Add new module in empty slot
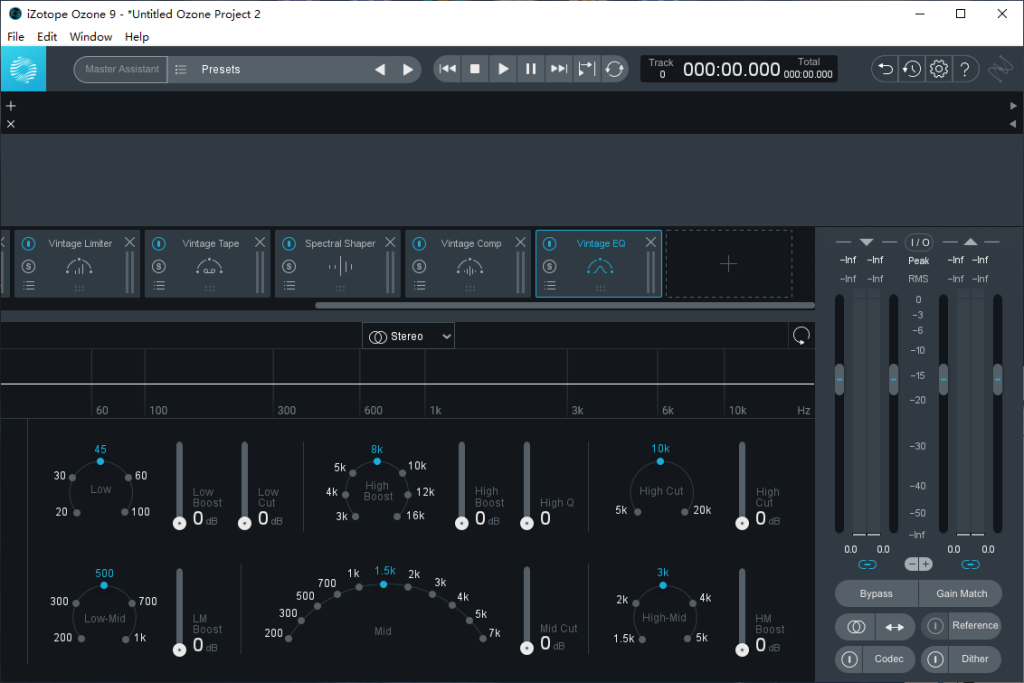This screenshot has width=1024, height=683. point(729,264)
